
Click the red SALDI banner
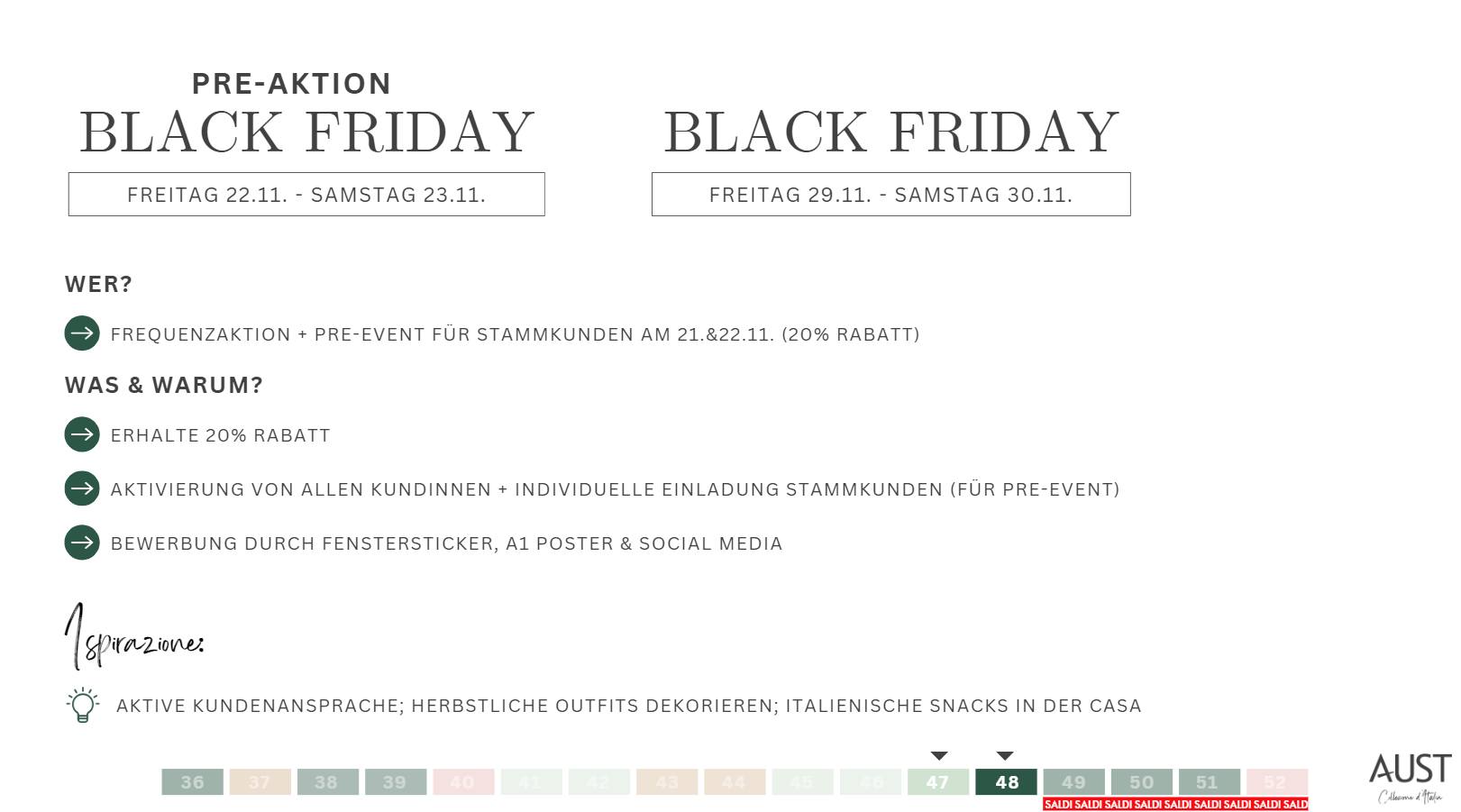(1175, 804)
